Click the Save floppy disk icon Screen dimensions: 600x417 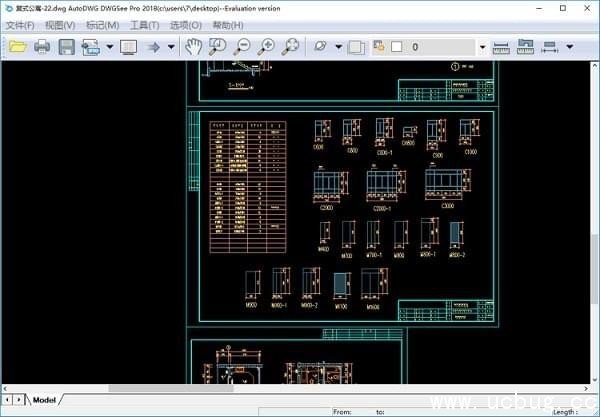[x=66, y=47]
